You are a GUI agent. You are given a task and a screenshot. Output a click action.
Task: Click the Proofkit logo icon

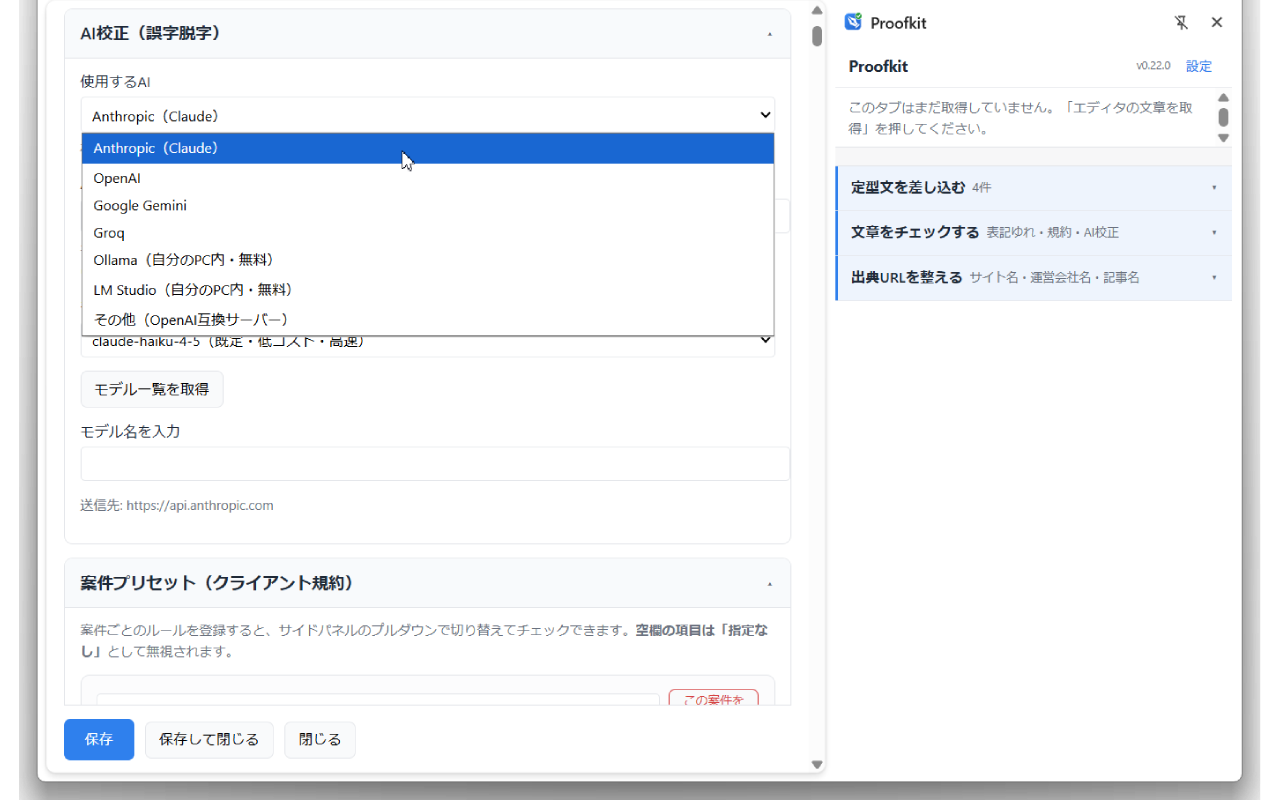853,22
